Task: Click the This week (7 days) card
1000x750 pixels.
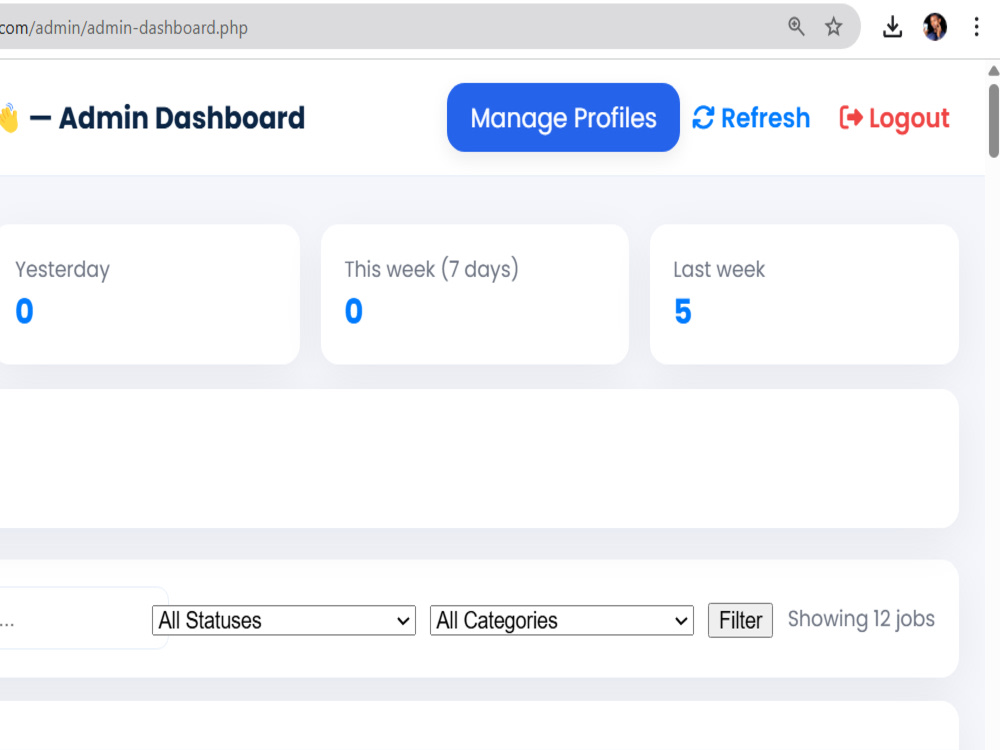Action: click(x=474, y=294)
